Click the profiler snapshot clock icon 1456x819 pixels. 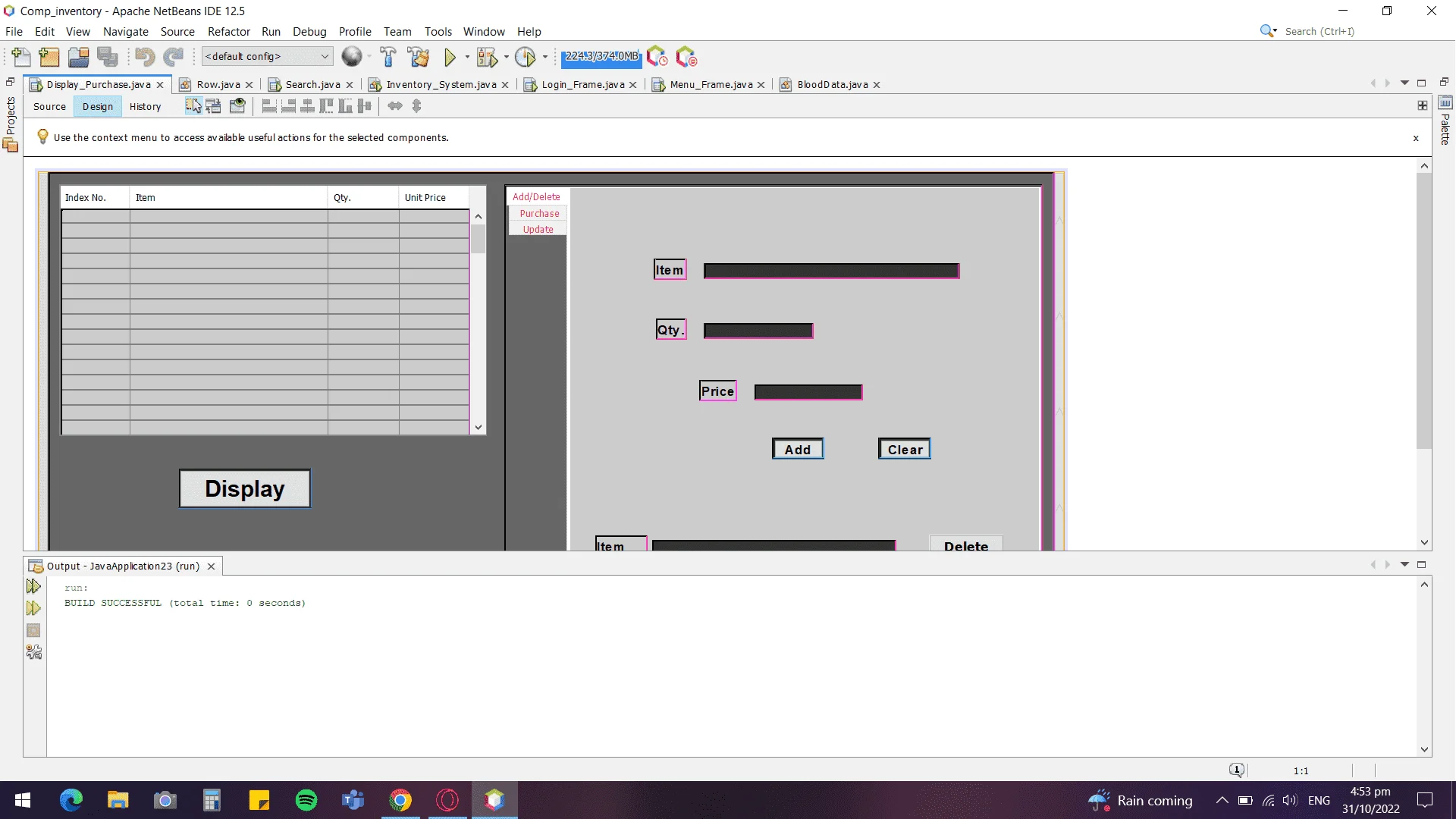point(657,57)
